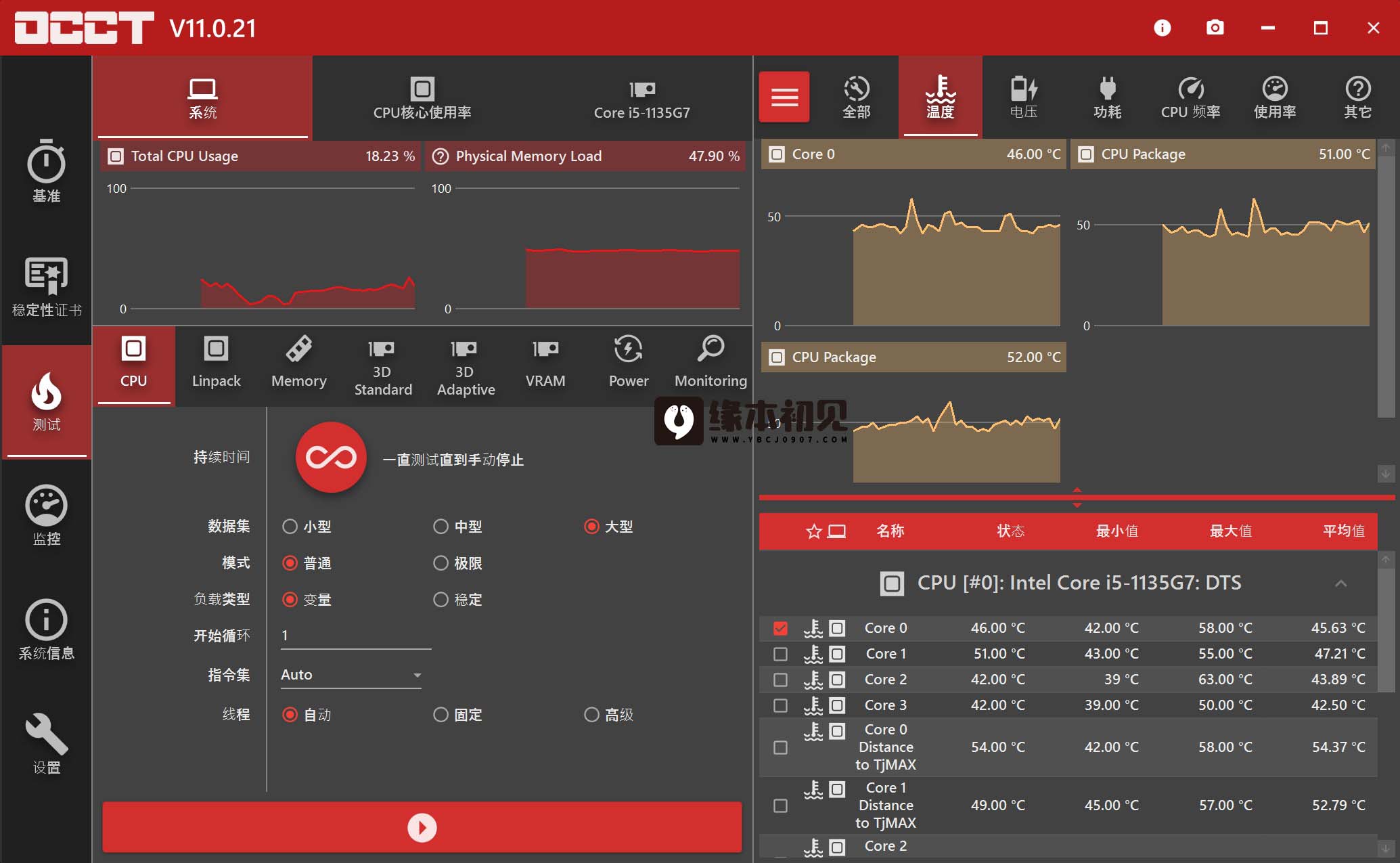Switch to Core i5-1135G7 tab
Image resolution: width=1400 pixels, height=863 pixels.
click(x=642, y=97)
